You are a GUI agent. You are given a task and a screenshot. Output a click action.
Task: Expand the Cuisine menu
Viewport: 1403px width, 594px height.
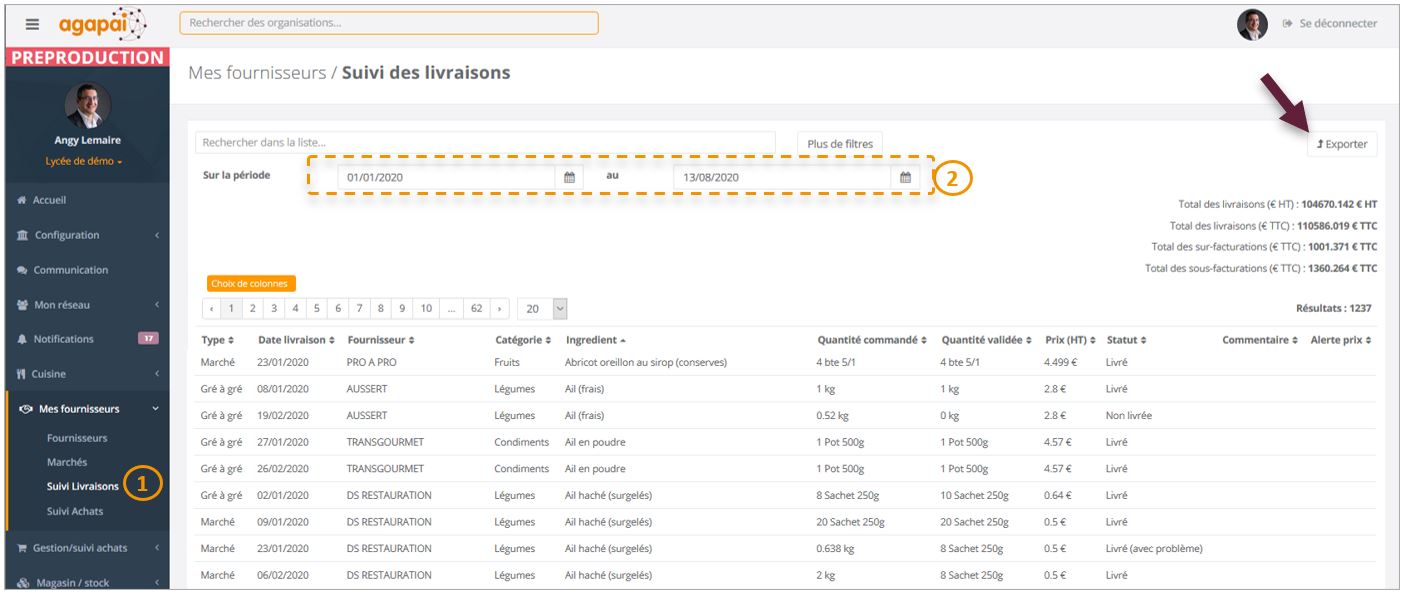pyautogui.click(x=87, y=374)
